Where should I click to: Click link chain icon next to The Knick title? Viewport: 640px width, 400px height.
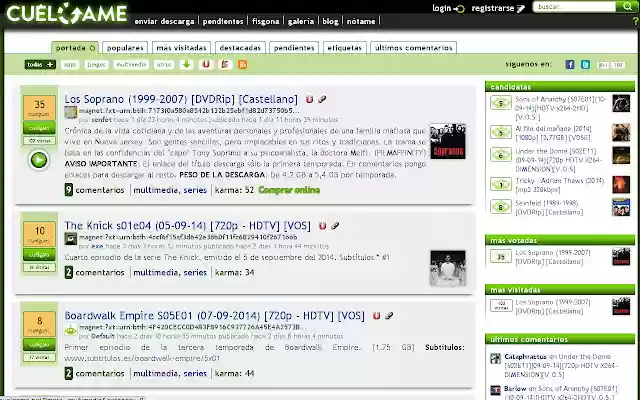[335, 226]
